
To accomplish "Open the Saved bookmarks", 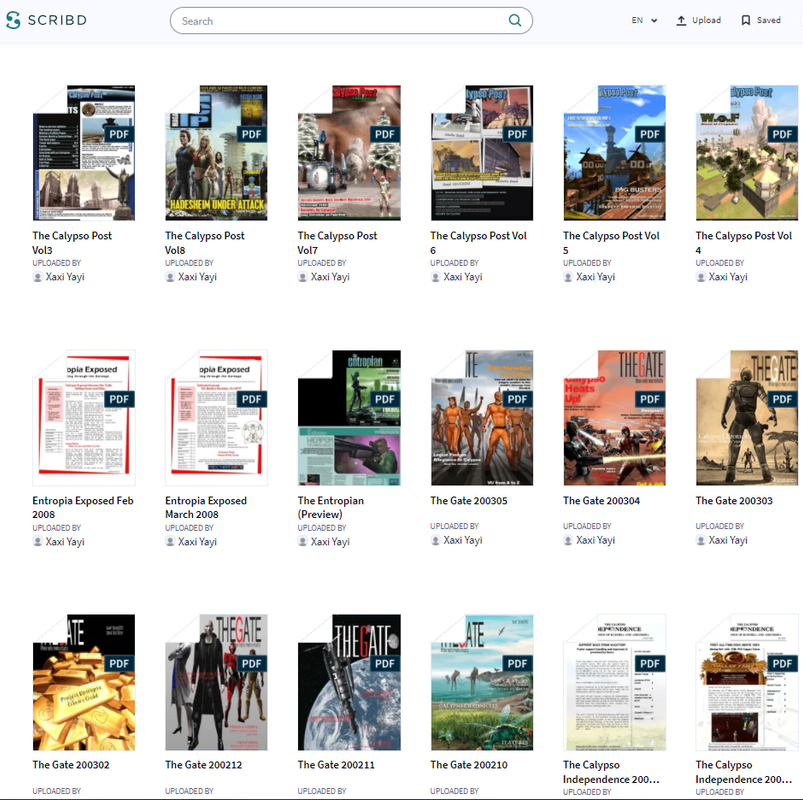I will tap(761, 20).
